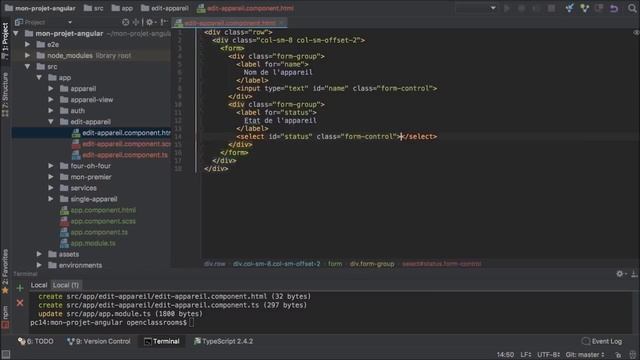Expand the auth folder
Image resolution: width=640 pixels, height=360 pixels.
pyautogui.click(x=51, y=111)
